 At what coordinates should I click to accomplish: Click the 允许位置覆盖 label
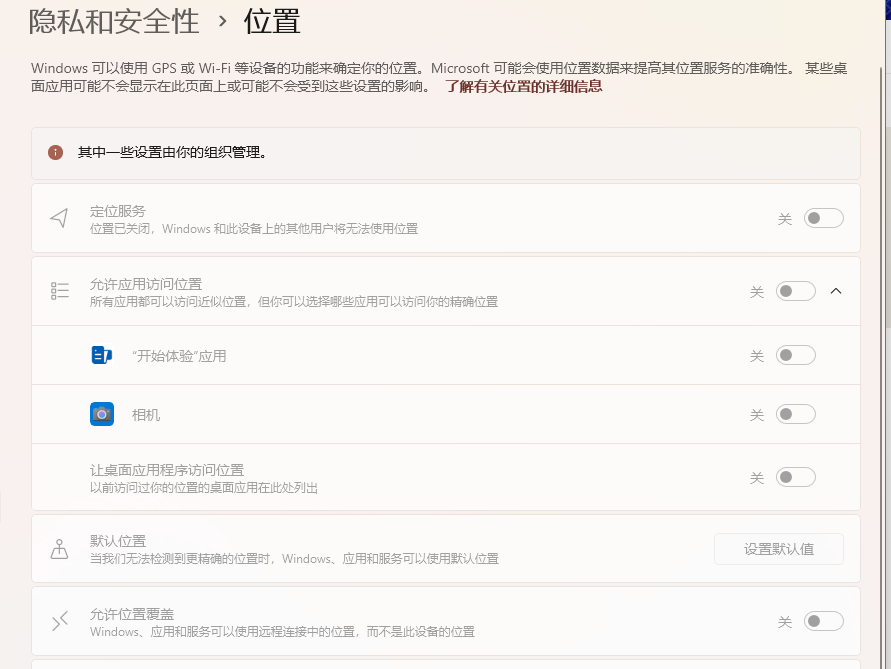tap(132, 614)
